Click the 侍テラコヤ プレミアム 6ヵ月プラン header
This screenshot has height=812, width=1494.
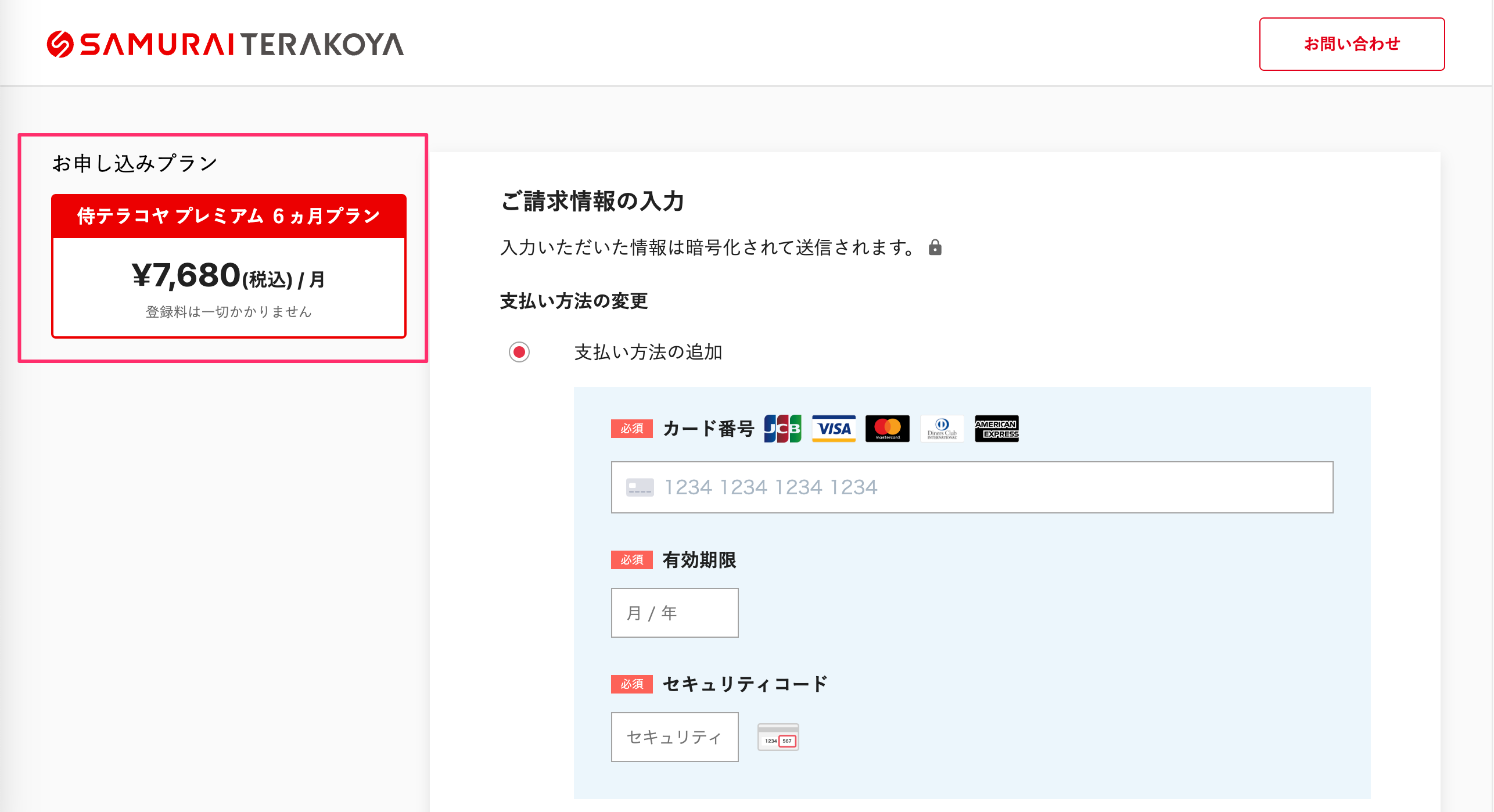[229, 216]
